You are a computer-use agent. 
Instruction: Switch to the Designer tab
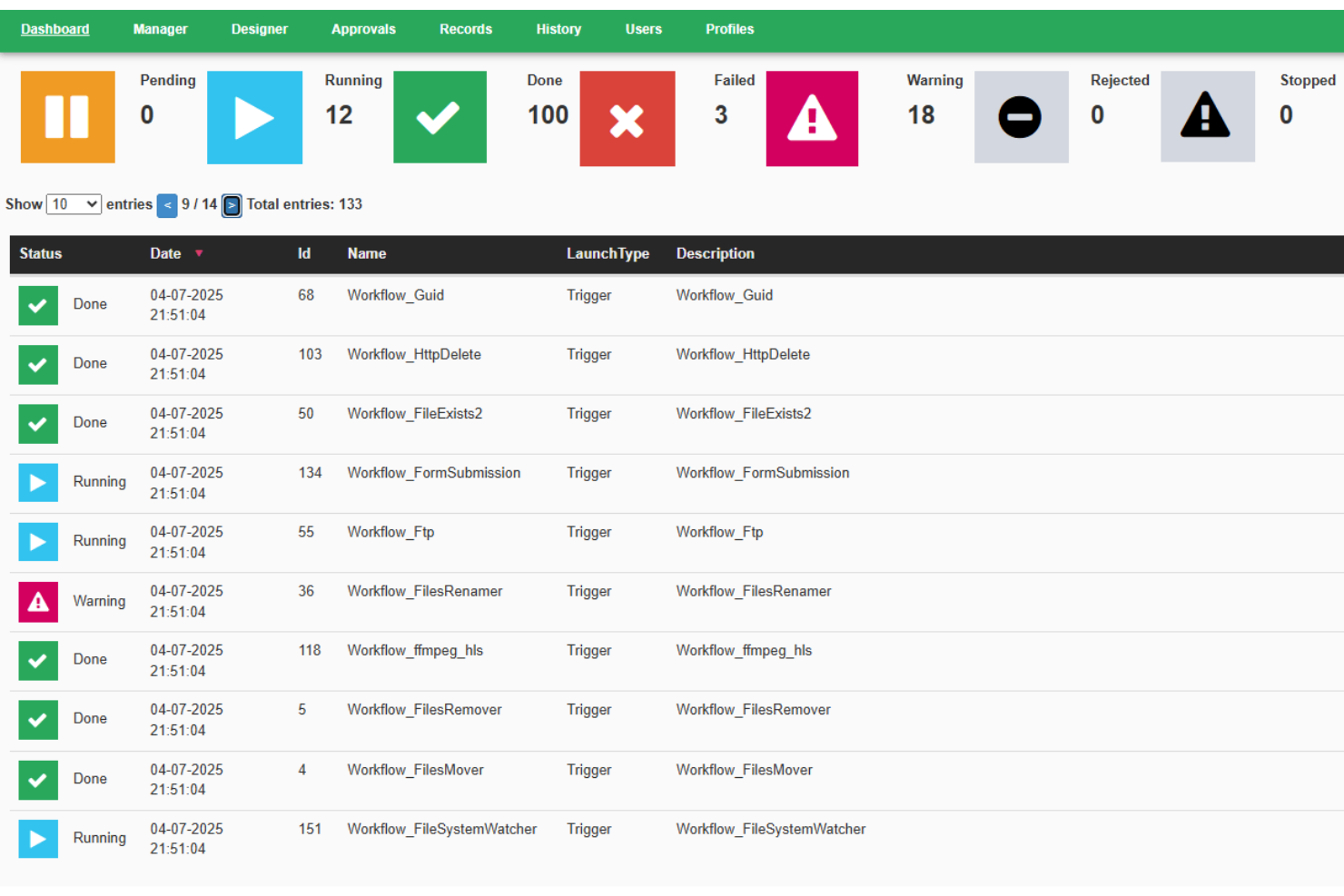click(x=260, y=29)
